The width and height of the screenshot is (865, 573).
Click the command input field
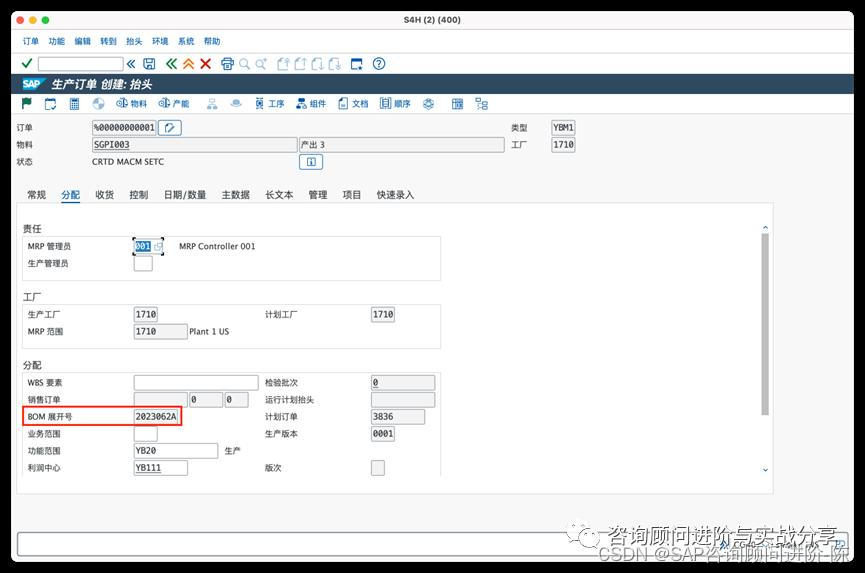[81, 64]
